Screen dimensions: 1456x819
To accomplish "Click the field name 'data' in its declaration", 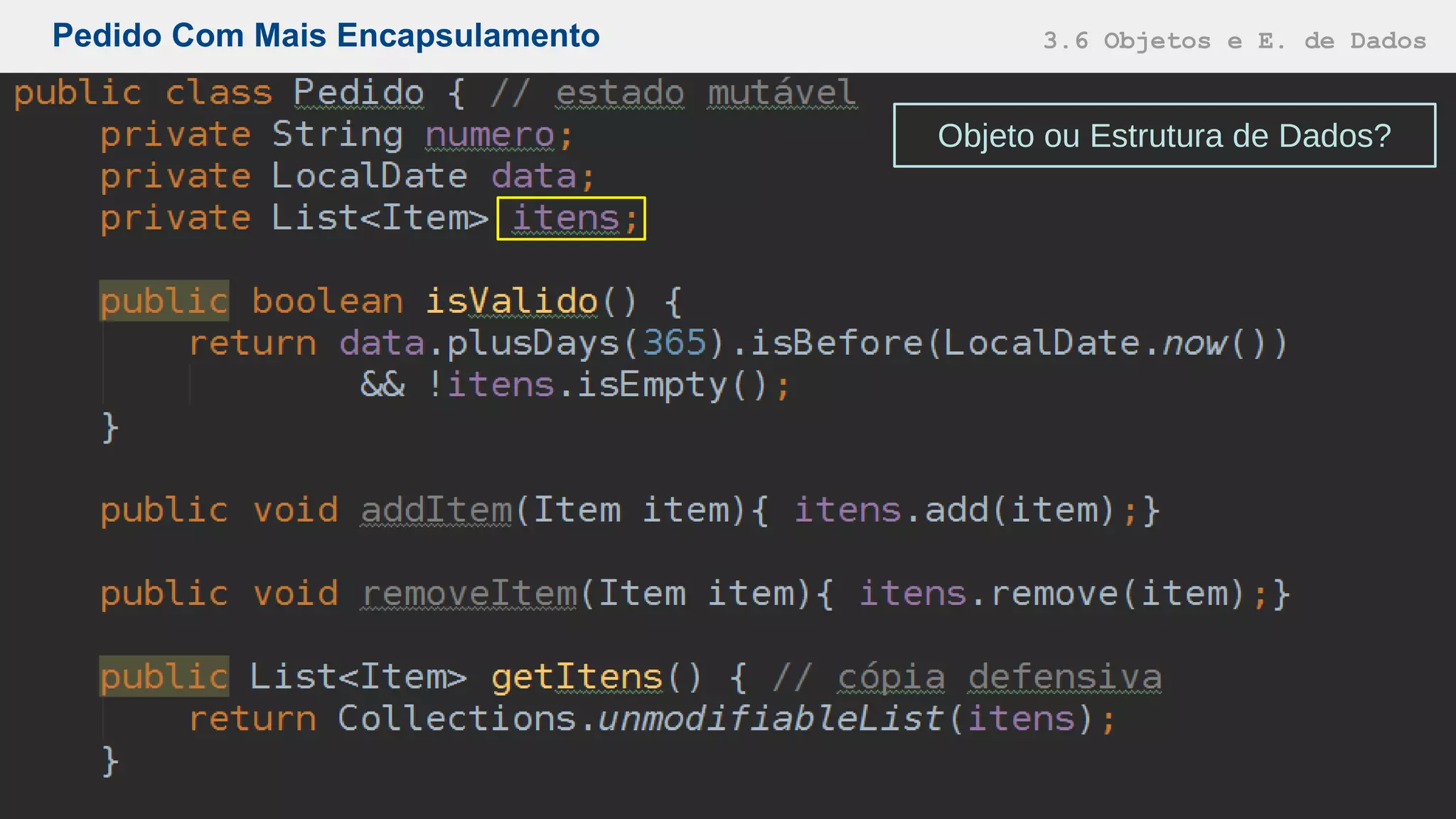I will 534,176.
